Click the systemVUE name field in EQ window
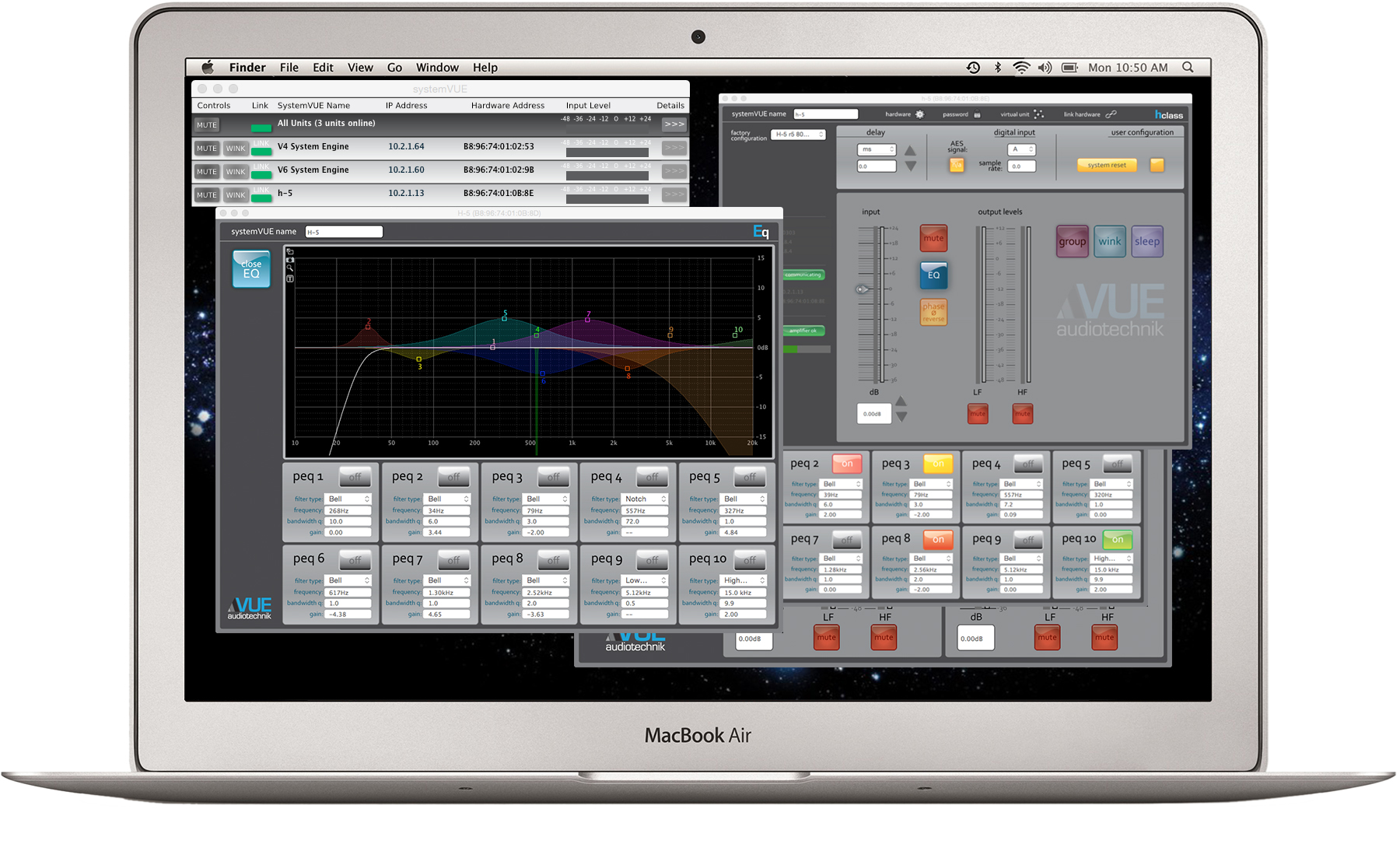The image size is (1400, 865). (x=344, y=232)
